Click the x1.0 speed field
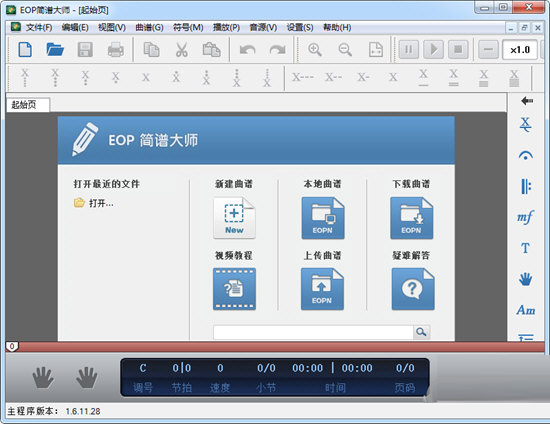The image size is (550, 424). tap(519, 50)
